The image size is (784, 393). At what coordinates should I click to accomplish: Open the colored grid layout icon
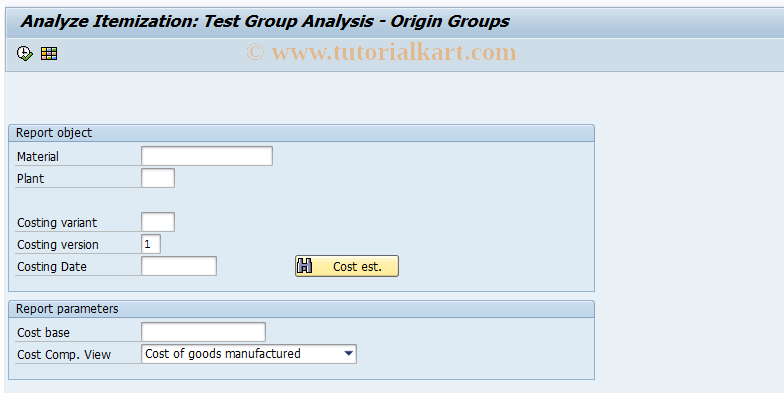[x=49, y=53]
